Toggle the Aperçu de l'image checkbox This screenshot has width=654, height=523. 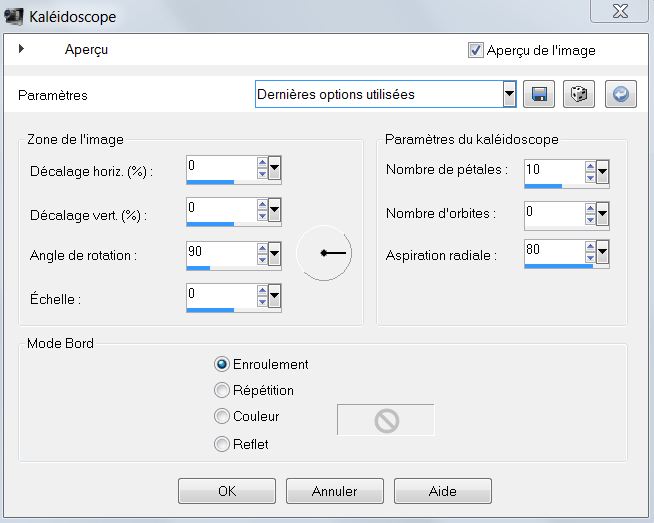[475, 50]
